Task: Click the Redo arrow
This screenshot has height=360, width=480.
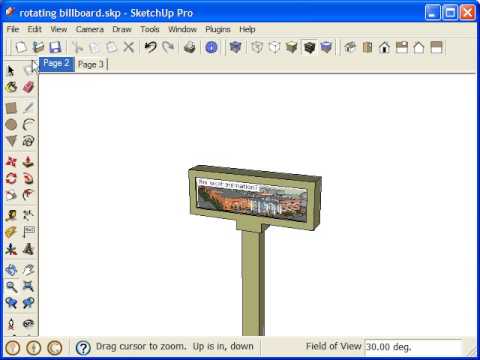Action: pyautogui.click(x=168, y=47)
